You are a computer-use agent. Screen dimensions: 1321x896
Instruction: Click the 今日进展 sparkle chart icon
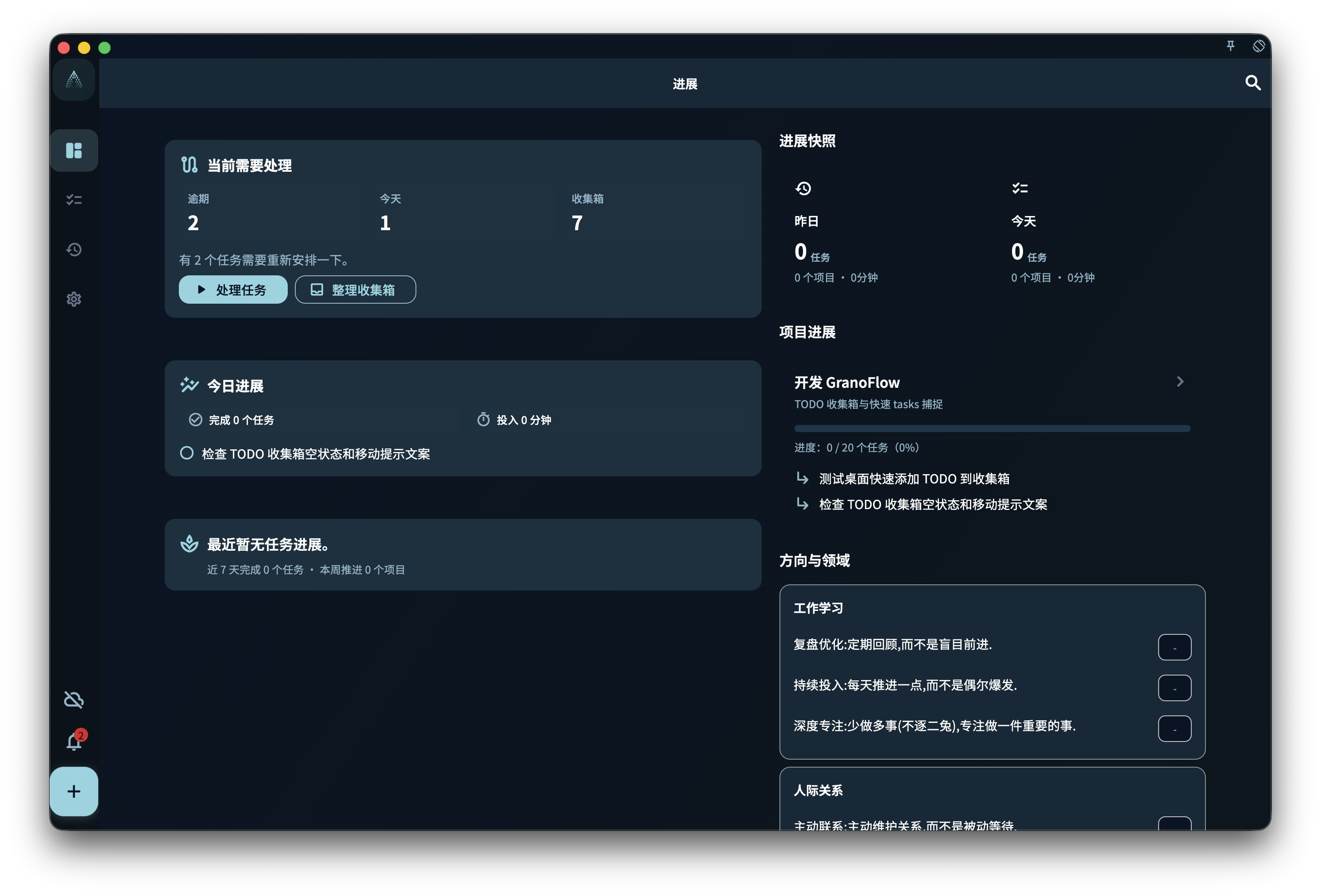(x=189, y=385)
